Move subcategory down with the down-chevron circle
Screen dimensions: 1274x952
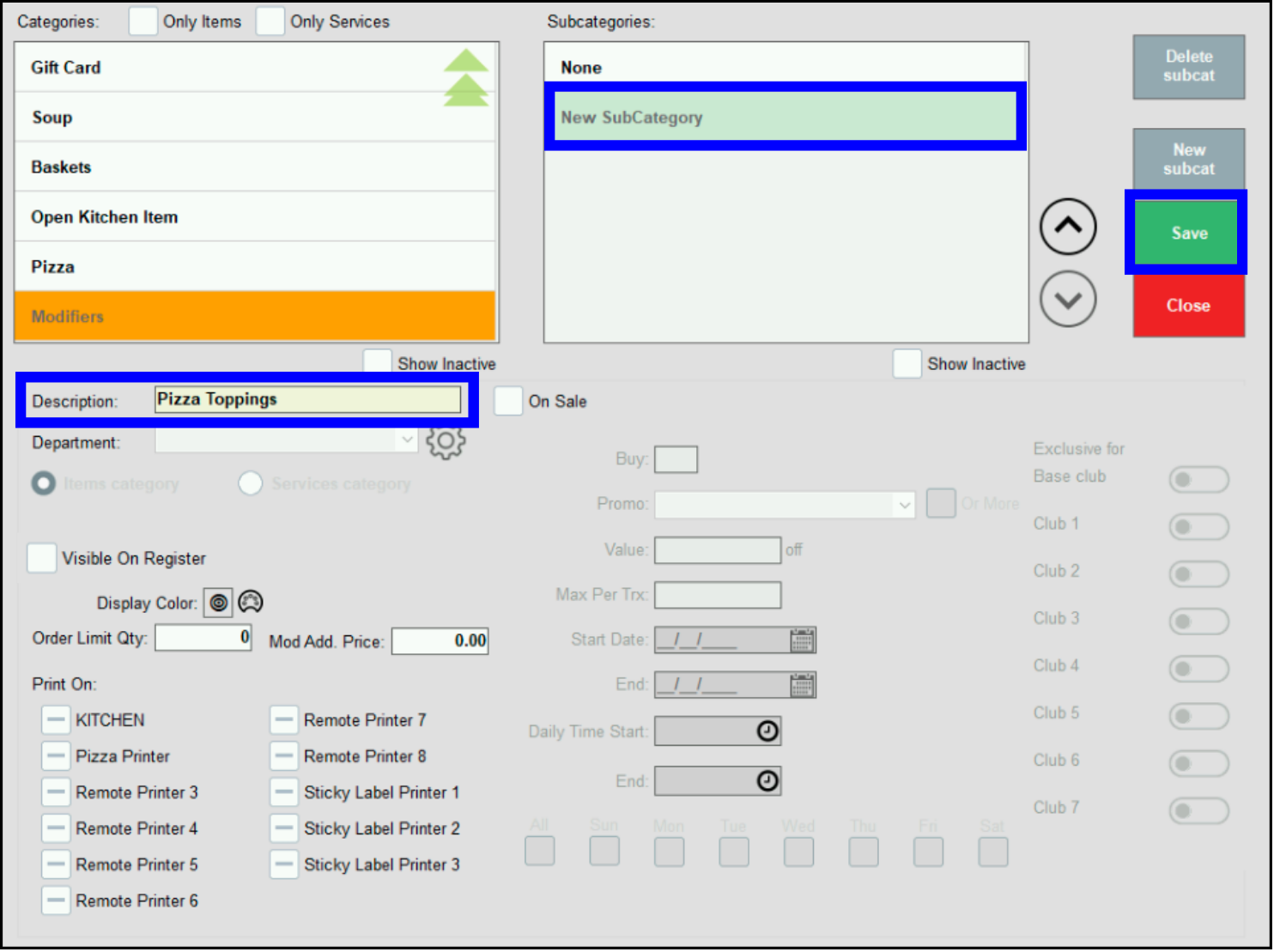pyautogui.click(x=1068, y=300)
